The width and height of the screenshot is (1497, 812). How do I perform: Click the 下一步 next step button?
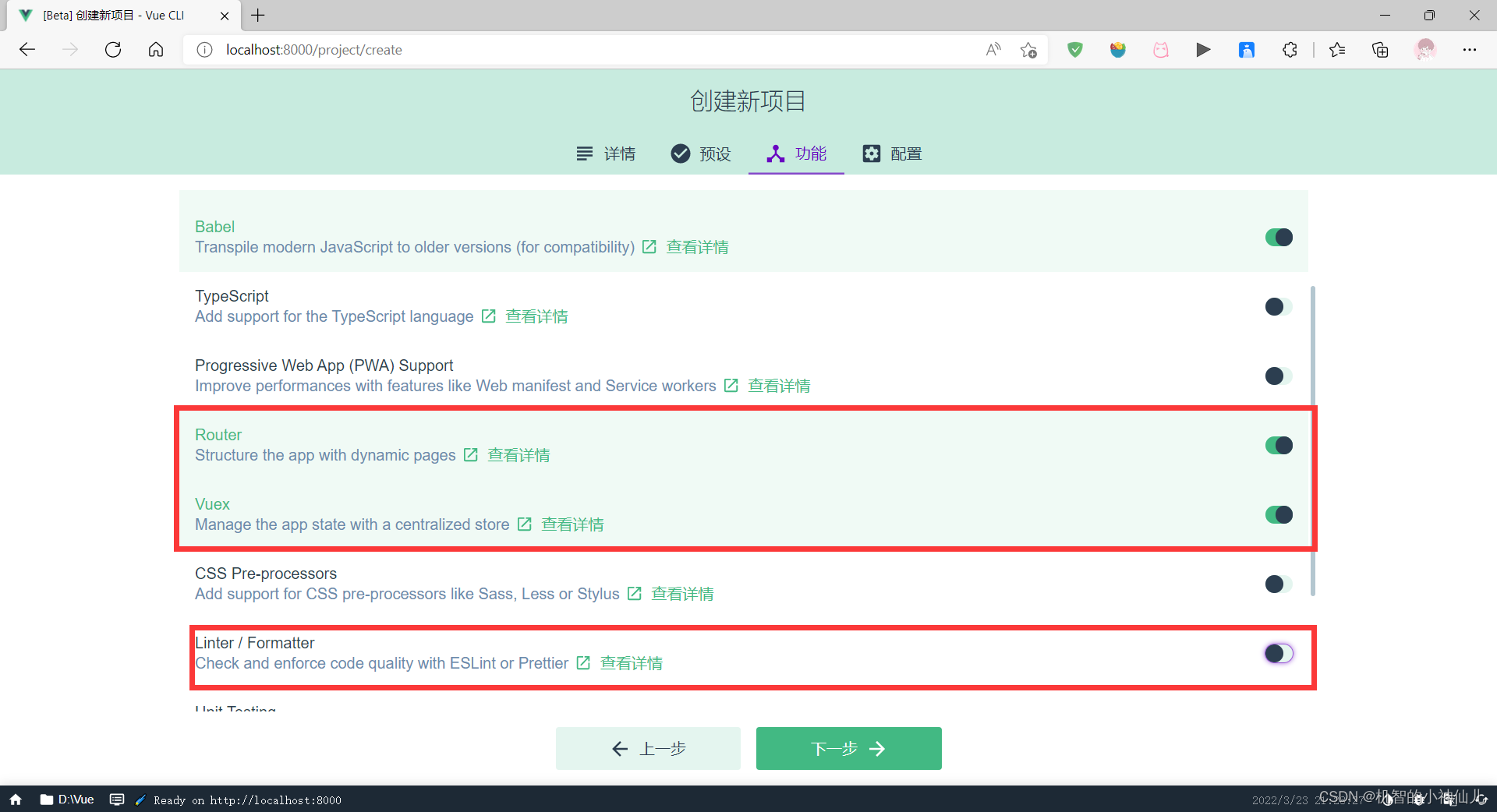(848, 748)
